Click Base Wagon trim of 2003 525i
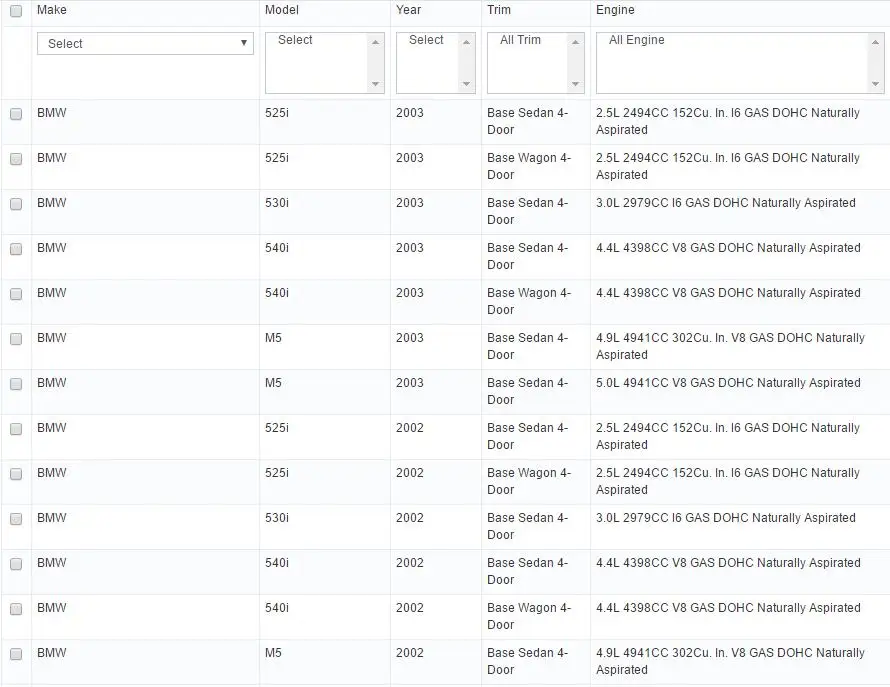The image size is (890, 687). click(x=529, y=166)
